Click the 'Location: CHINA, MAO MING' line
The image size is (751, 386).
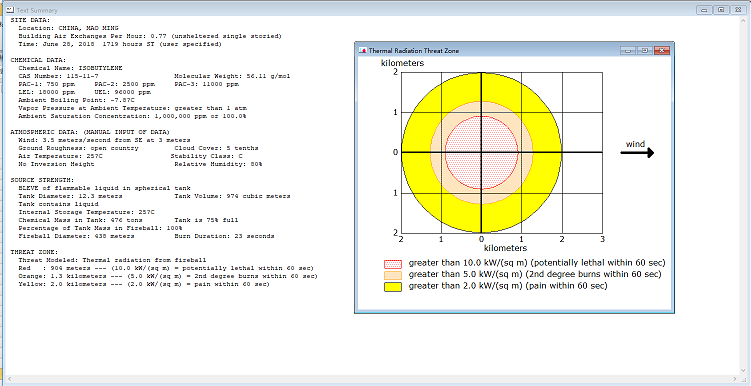[68, 28]
